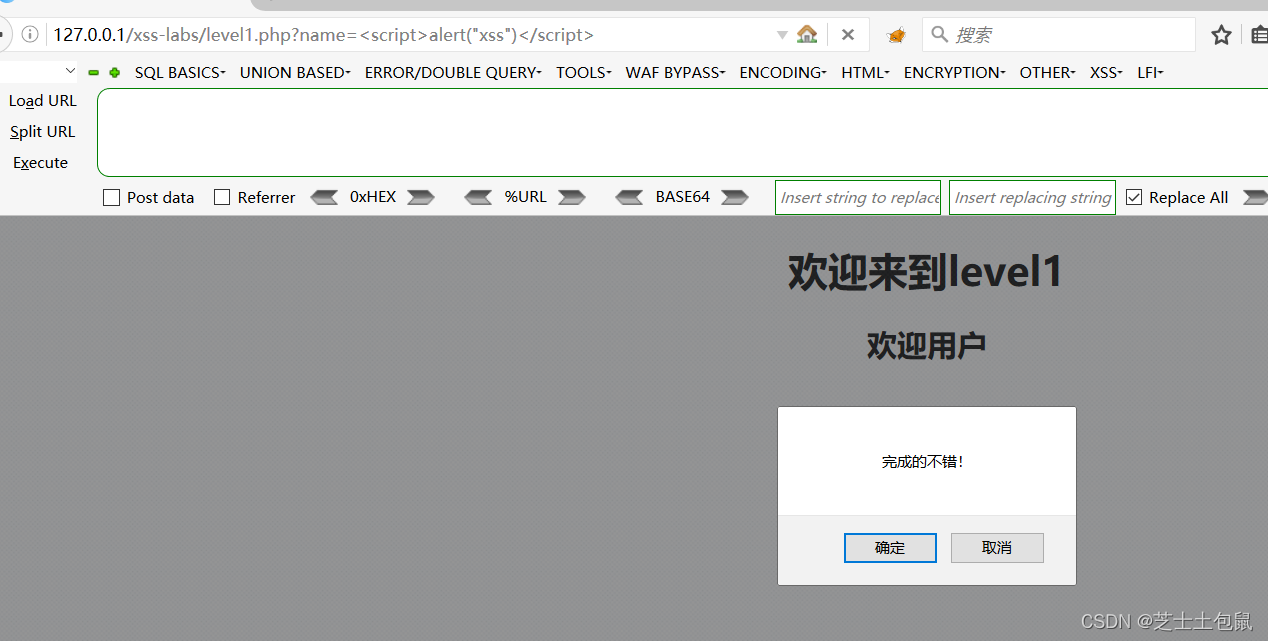Click the 欢迎来到level1 heading
This screenshot has height=641, width=1268.
click(x=925, y=272)
